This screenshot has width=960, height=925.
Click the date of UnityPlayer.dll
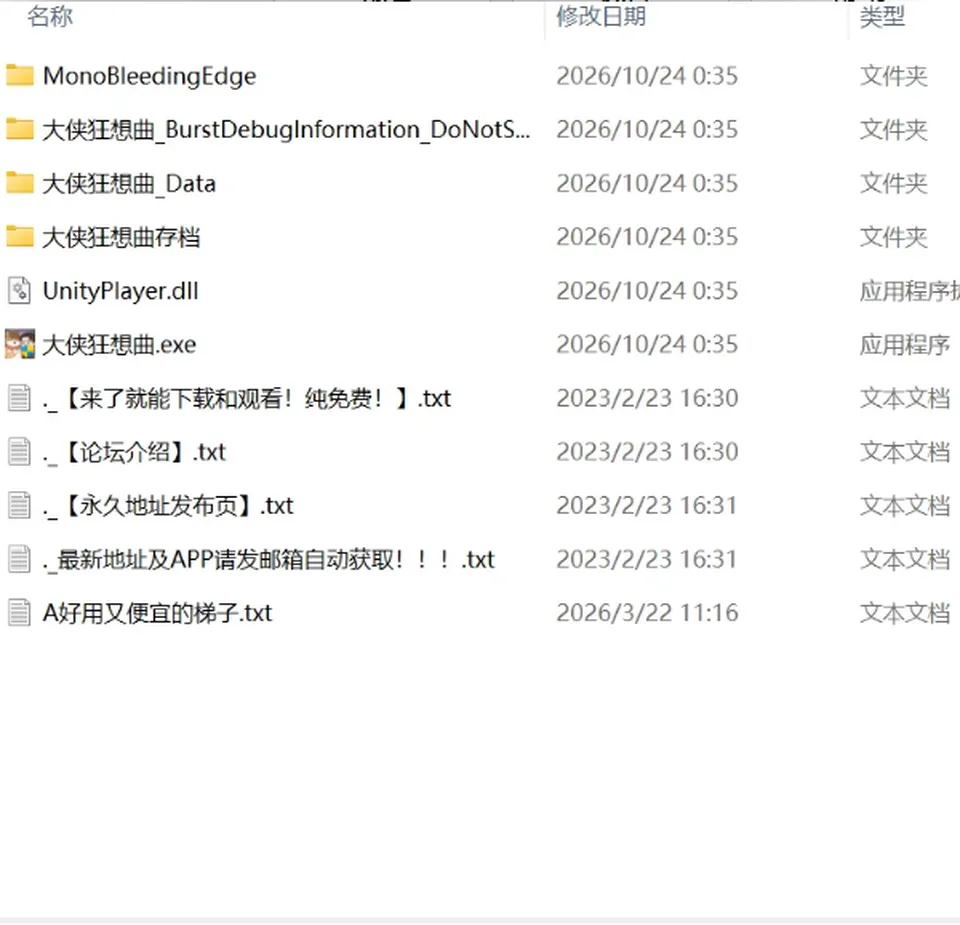pyautogui.click(x=647, y=291)
